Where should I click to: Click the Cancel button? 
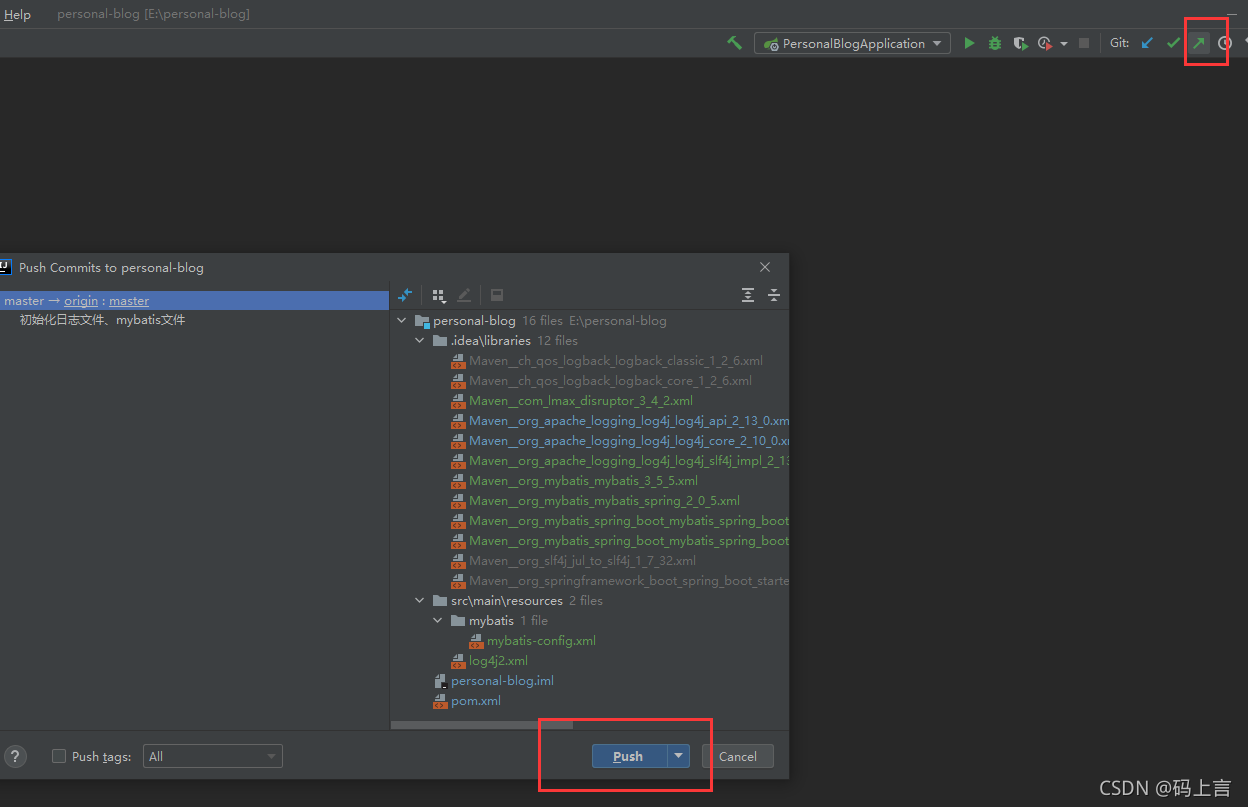click(x=738, y=756)
